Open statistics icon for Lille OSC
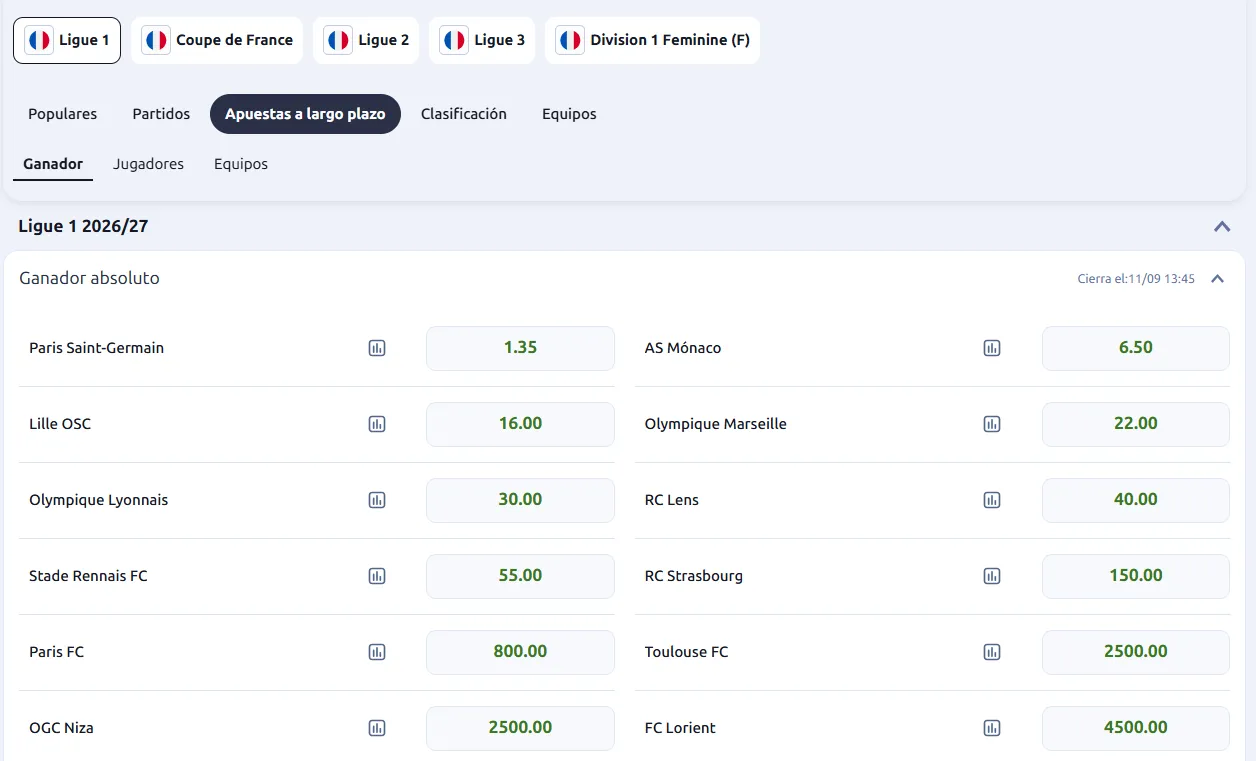The image size is (1256, 761). tap(377, 424)
